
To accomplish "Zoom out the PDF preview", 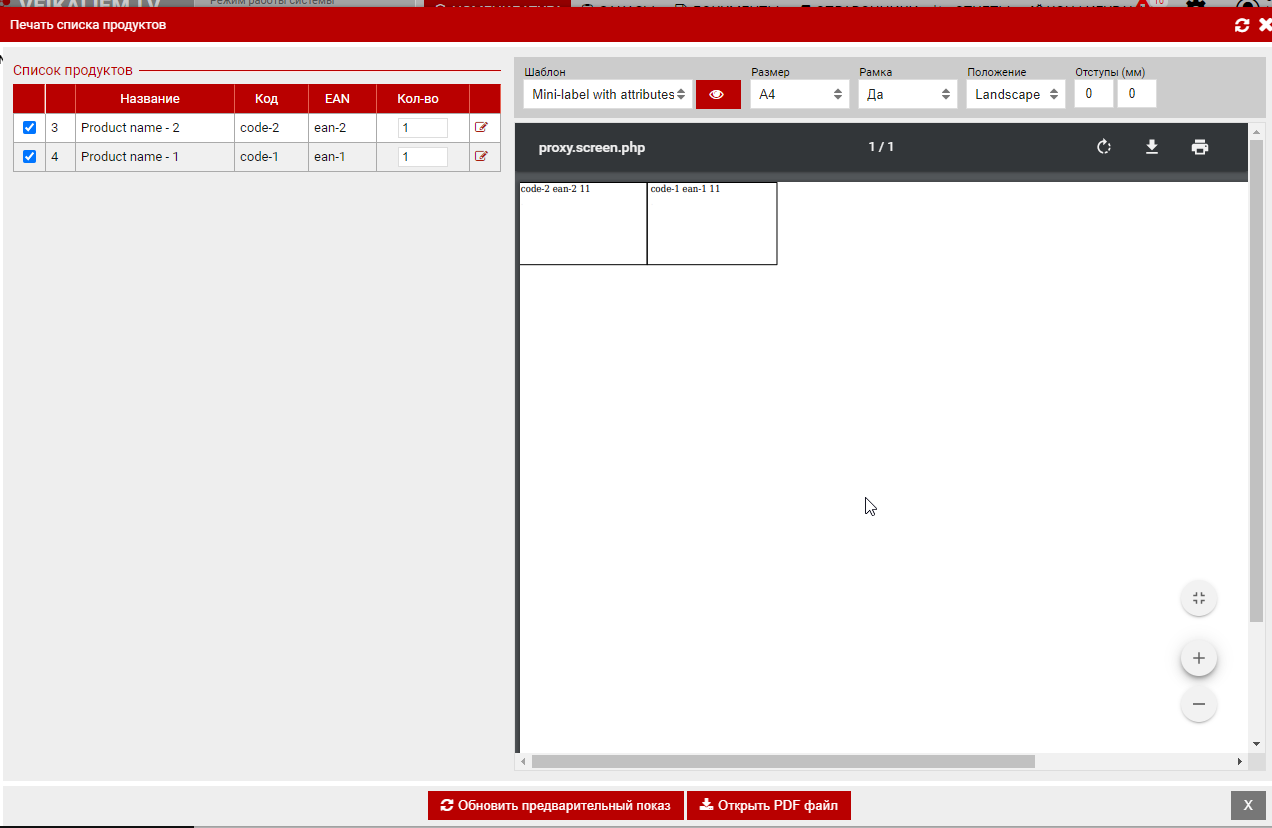I will 1198,704.
